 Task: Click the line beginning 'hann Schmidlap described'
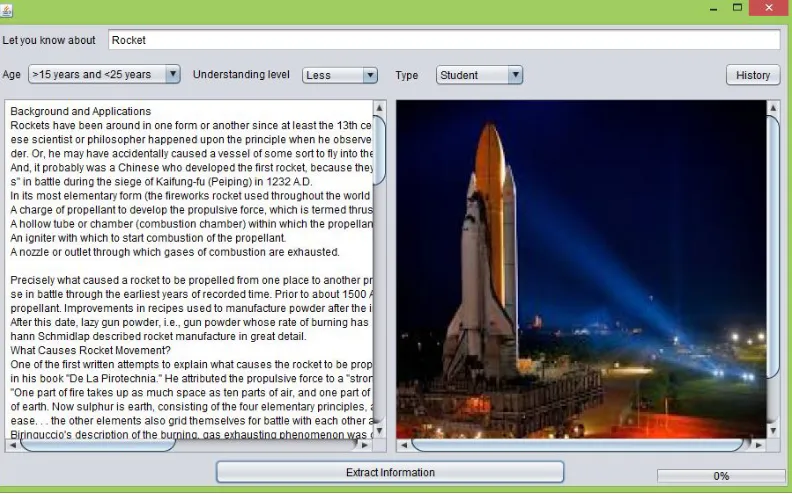point(158,336)
